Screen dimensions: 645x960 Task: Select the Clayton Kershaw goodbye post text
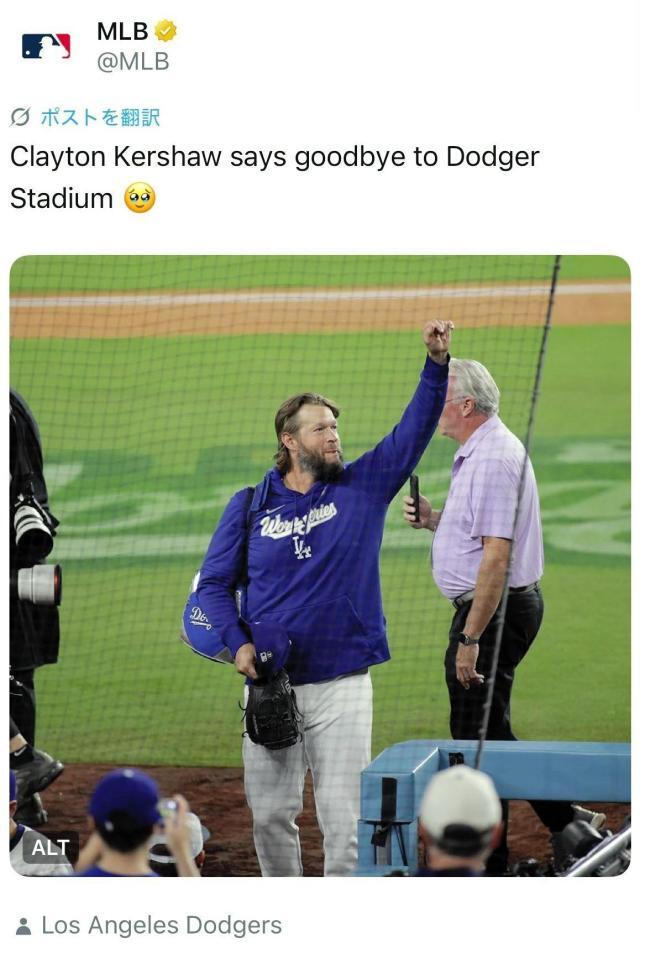point(274,178)
